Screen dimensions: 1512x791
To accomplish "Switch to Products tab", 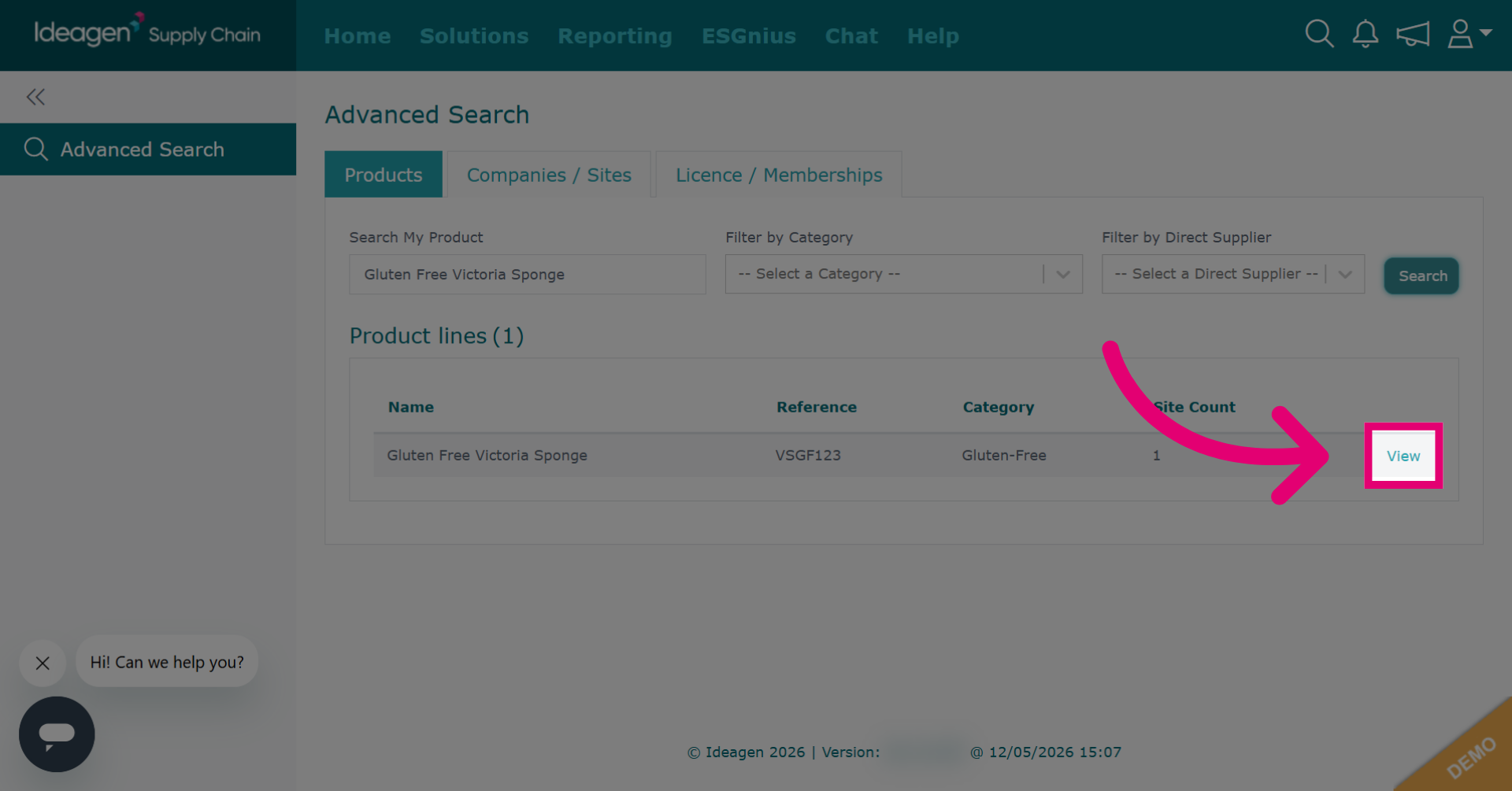I will tap(384, 175).
